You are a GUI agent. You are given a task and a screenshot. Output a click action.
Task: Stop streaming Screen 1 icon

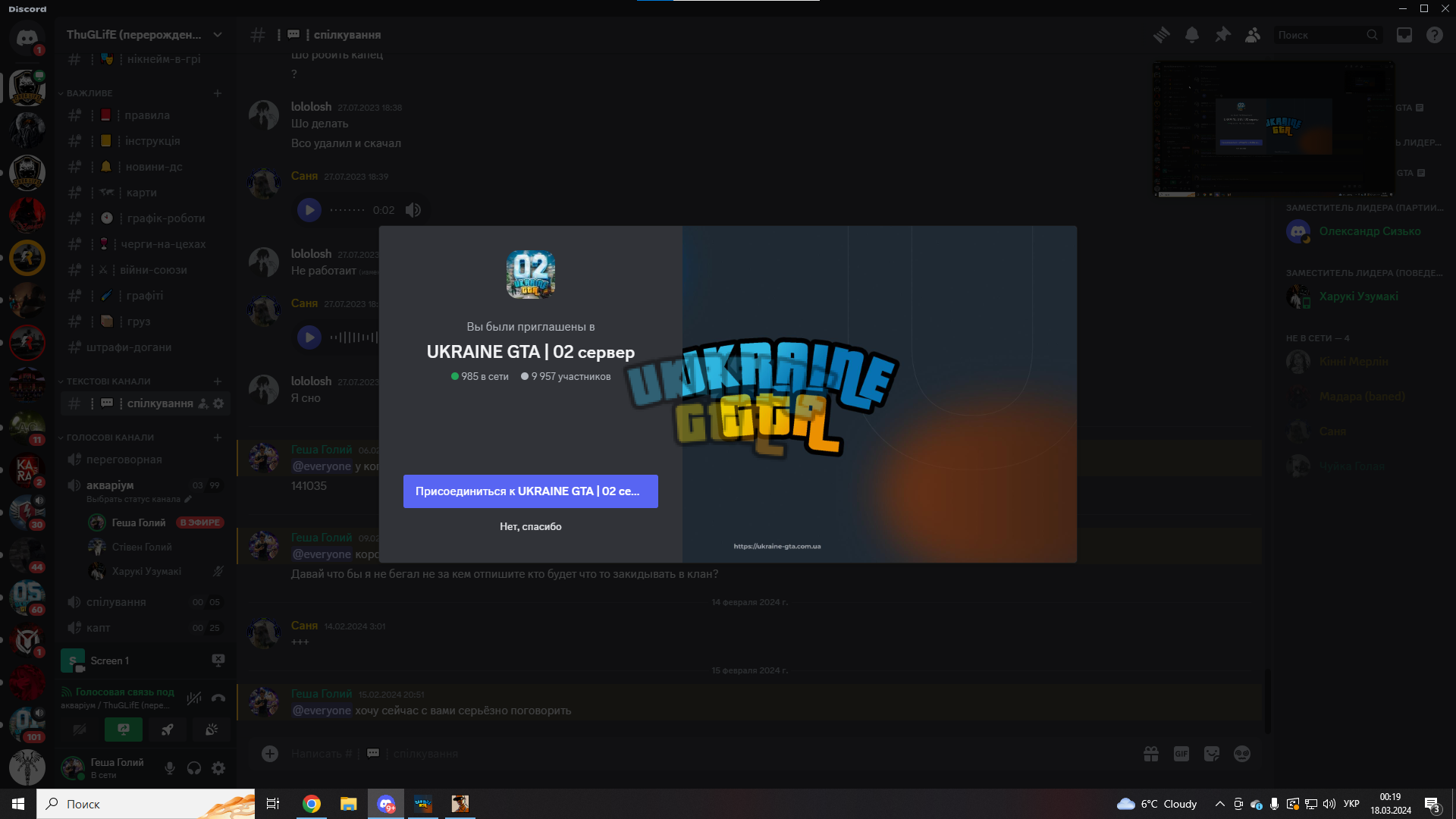(x=218, y=661)
